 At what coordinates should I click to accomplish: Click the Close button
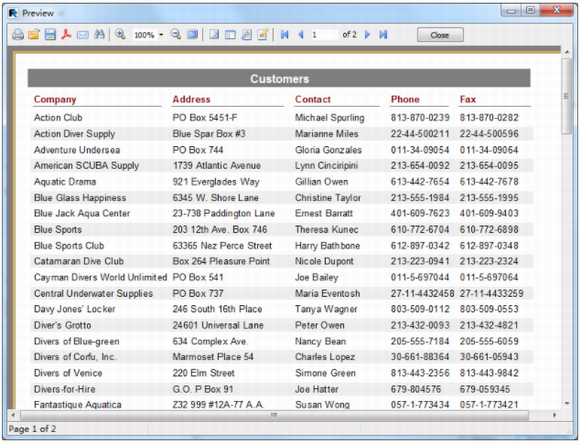point(440,35)
